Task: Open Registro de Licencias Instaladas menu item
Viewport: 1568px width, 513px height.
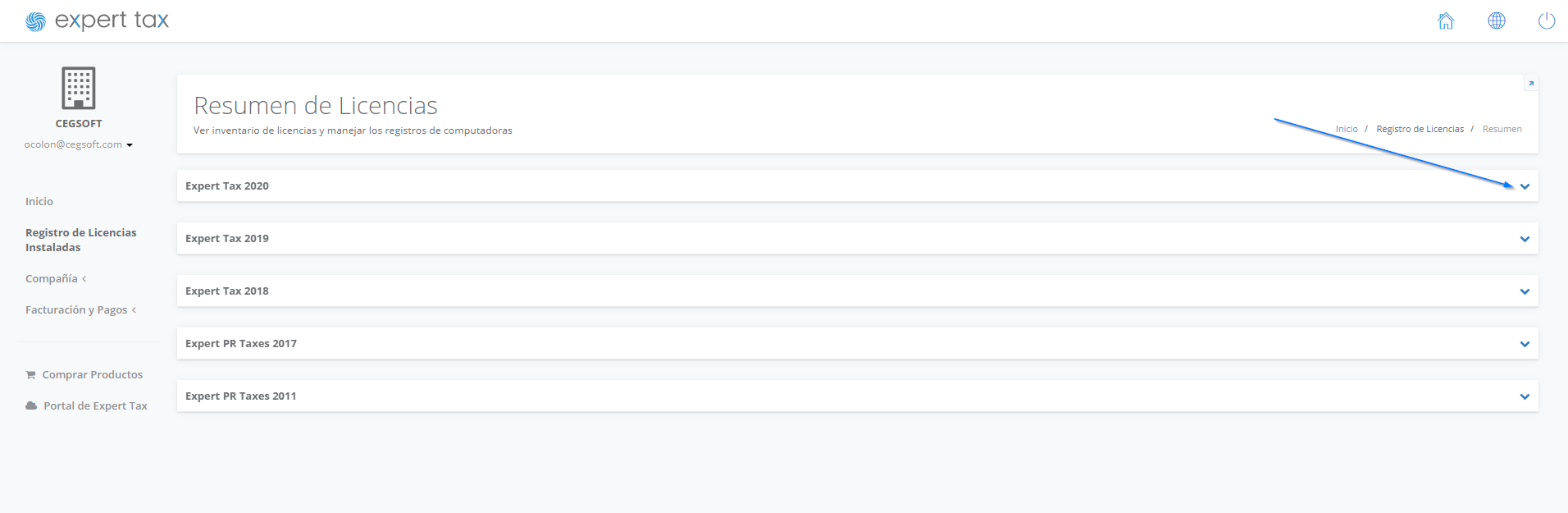Action: click(81, 240)
